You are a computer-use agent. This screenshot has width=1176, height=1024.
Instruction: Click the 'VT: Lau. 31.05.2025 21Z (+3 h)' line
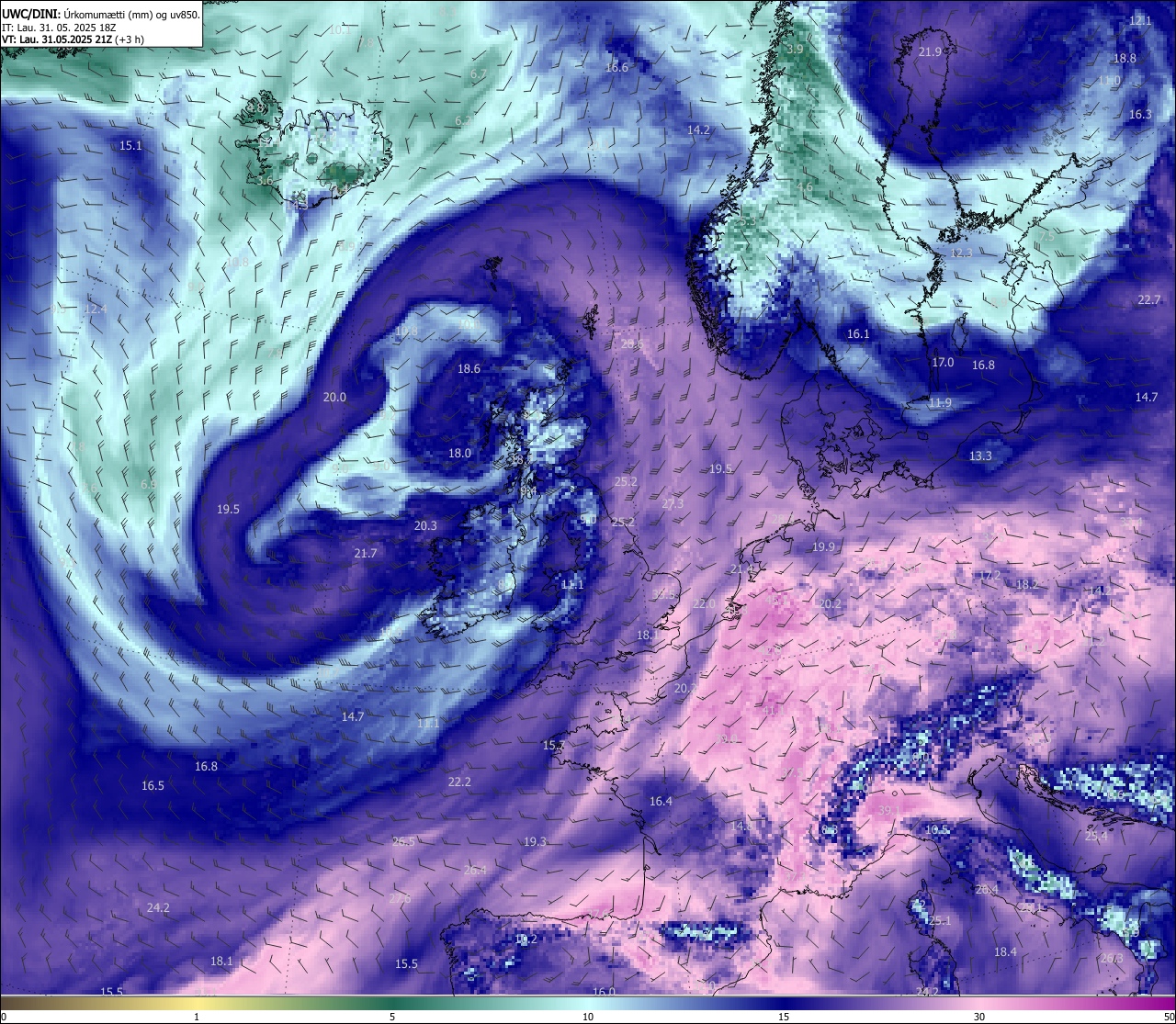[x=73, y=39]
